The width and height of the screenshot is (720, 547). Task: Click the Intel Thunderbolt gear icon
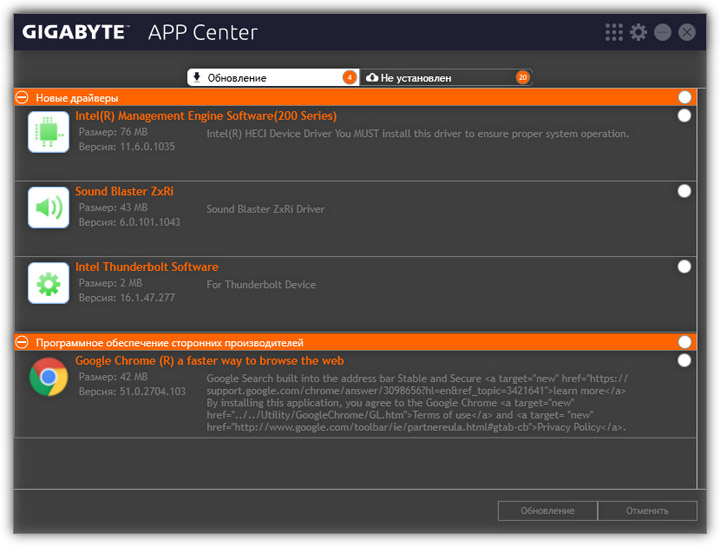pos(48,283)
